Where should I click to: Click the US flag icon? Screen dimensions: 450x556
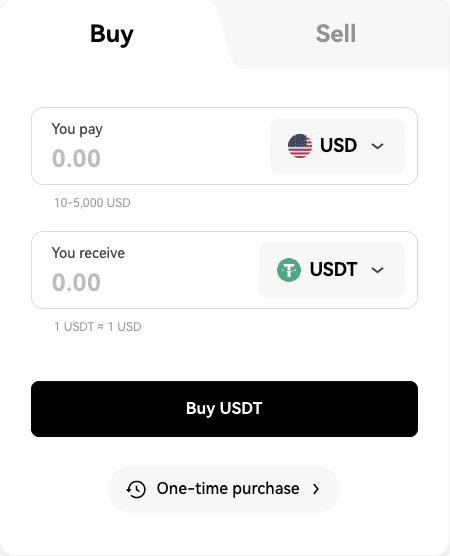tap(300, 146)
